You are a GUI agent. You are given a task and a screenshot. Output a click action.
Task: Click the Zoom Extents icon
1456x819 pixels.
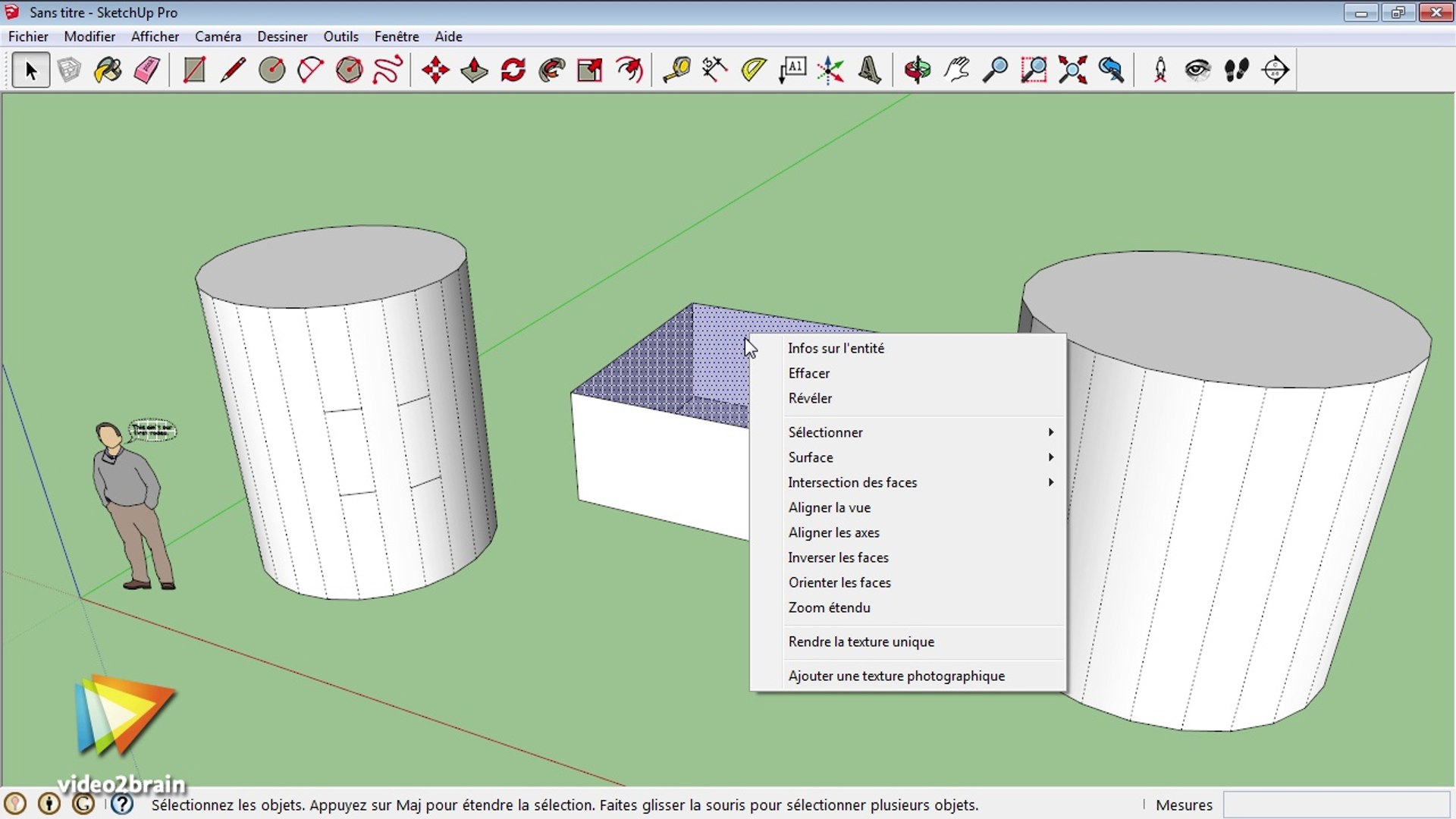point(1072,71)
